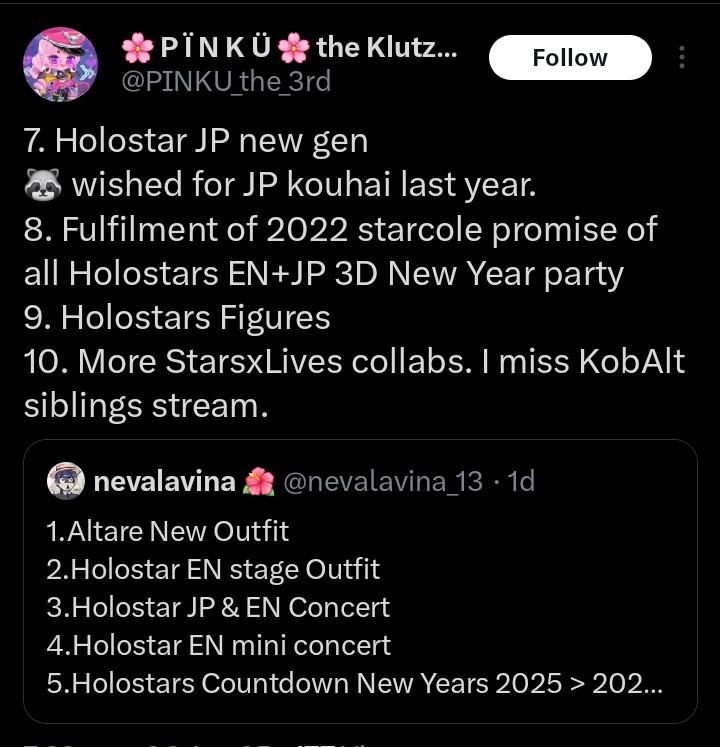Click the '7. Holostar JP new gen' text
720x747 pixels.
point(196,141)
